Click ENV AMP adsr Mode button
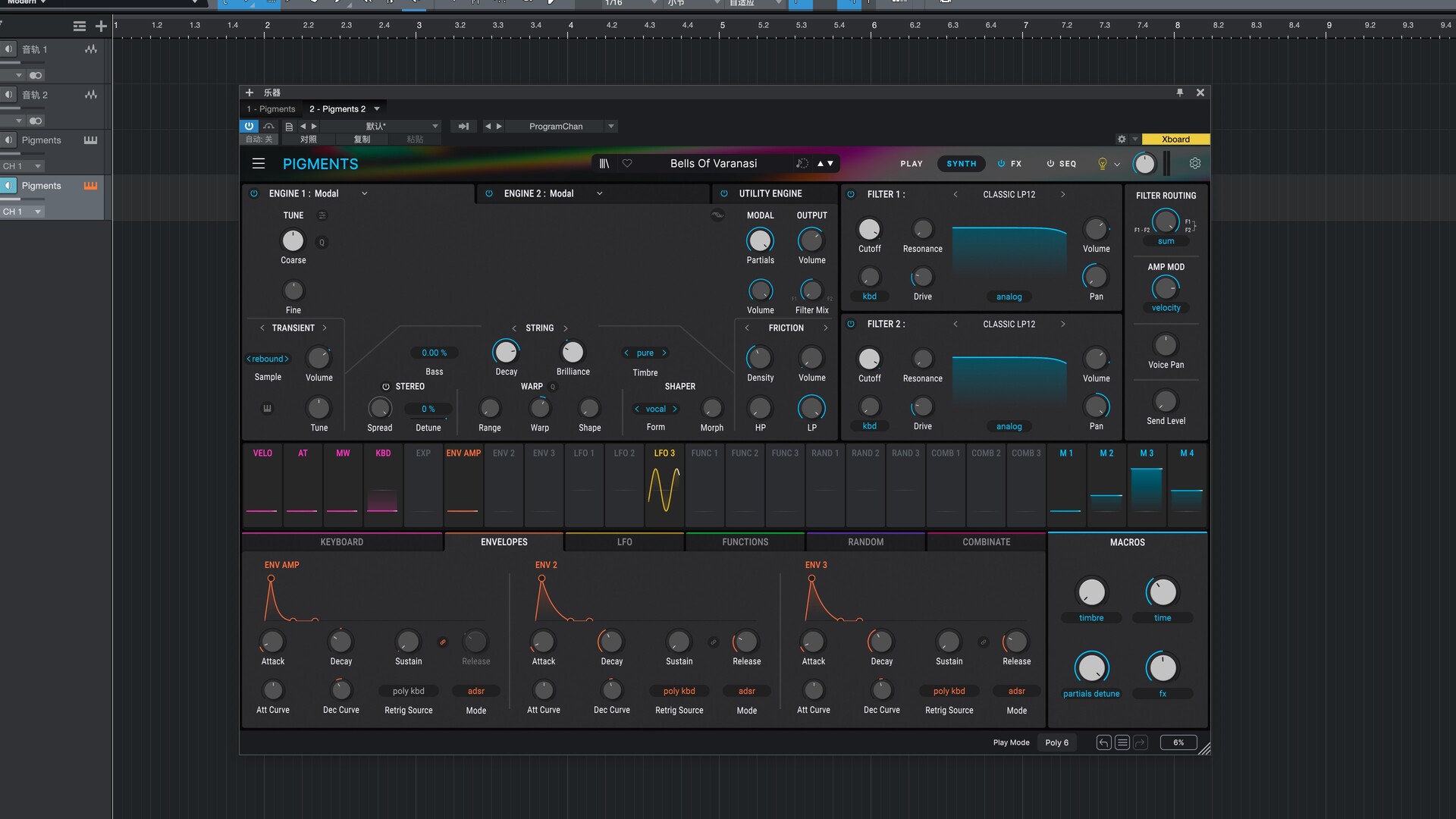This screenshot has height=819, width=1456. click(x=476, y=692)
